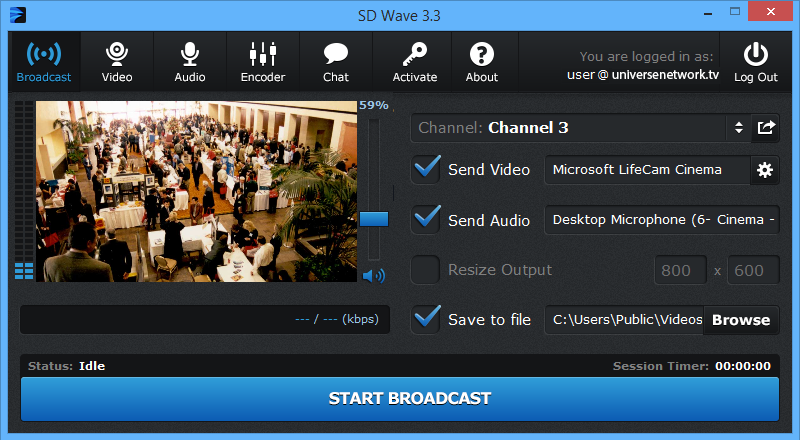This screenshot has width=800, height=440.
Task: Maximize the SD Wave window
Action: 735,12
